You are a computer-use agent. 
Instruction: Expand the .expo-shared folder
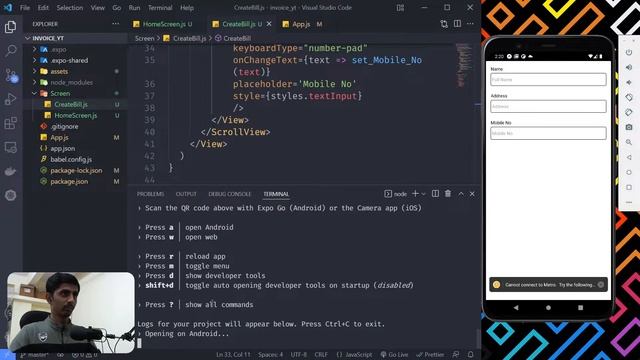[35, 60]
